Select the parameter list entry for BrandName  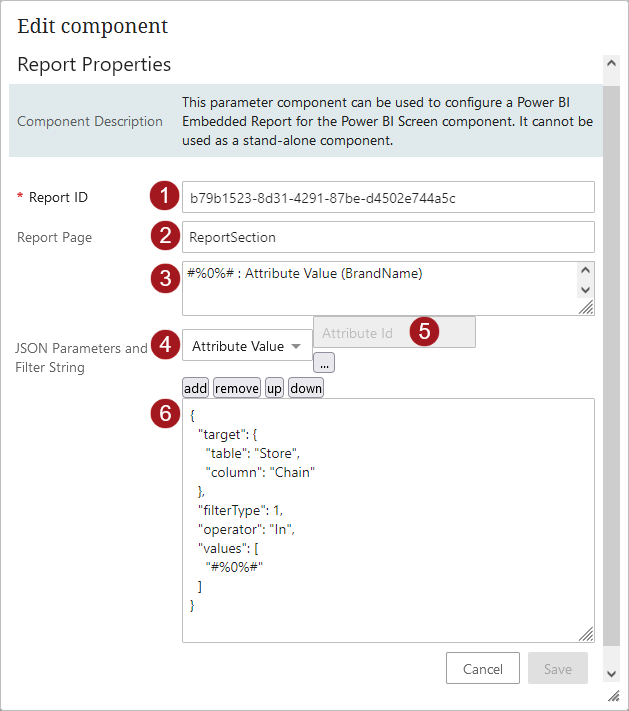pos(305,273)
